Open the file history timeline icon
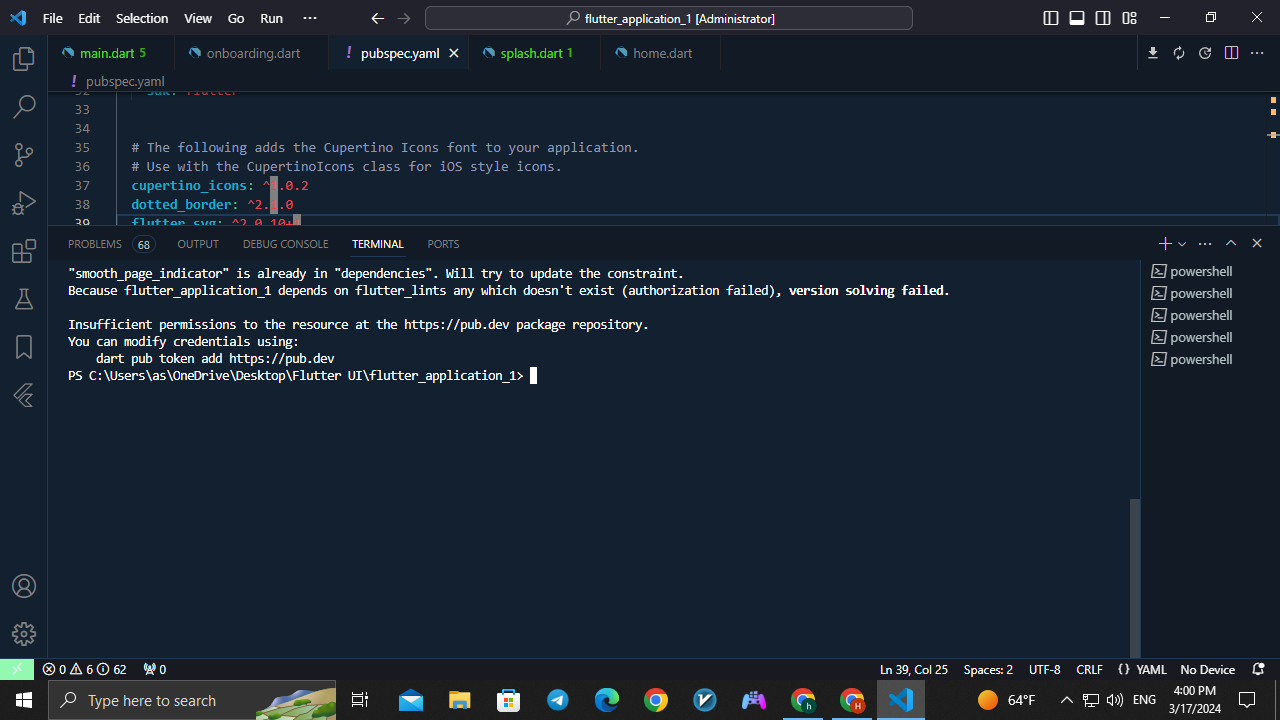 tap(1205, 53)
